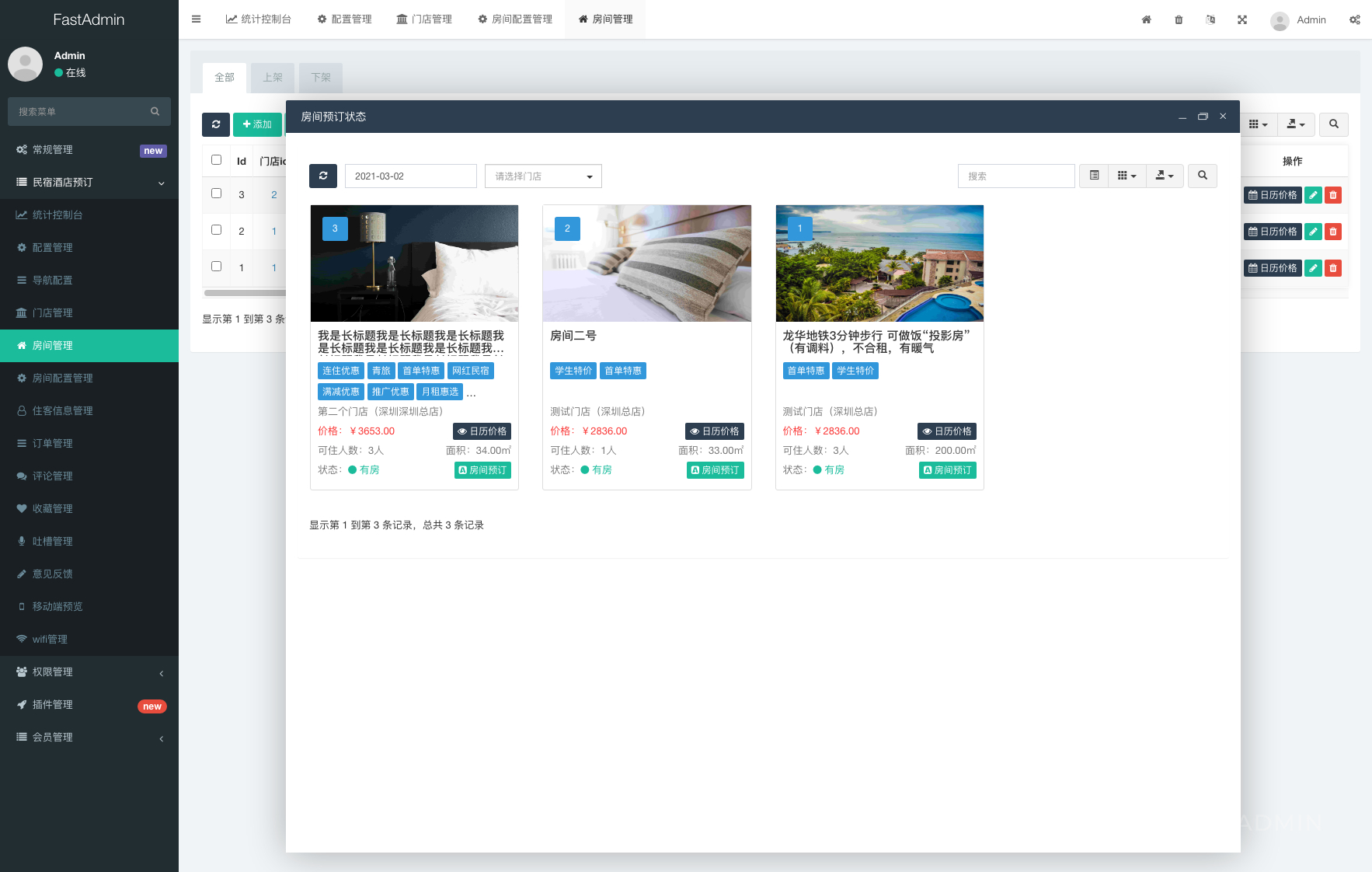Toggle list view icon in dialog toolbar
Screen dimensions: 1372x872
[1094, 176]
